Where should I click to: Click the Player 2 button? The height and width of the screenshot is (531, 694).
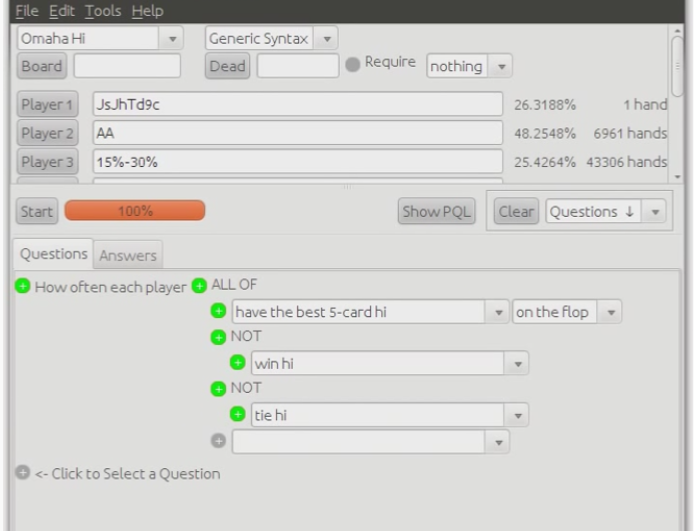[x=47, y=133]
